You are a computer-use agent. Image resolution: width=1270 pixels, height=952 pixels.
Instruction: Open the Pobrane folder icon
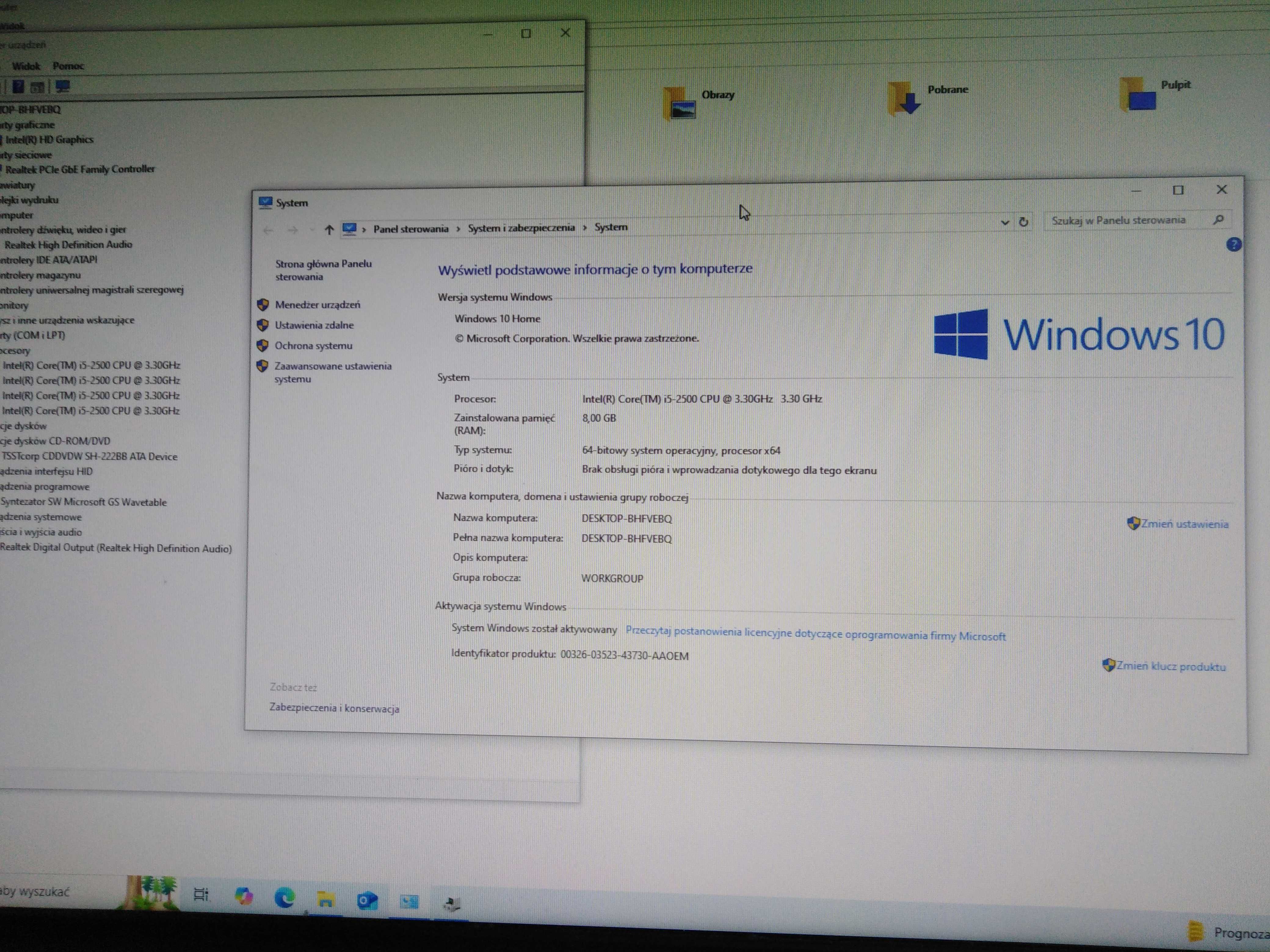tap(904, 98)
